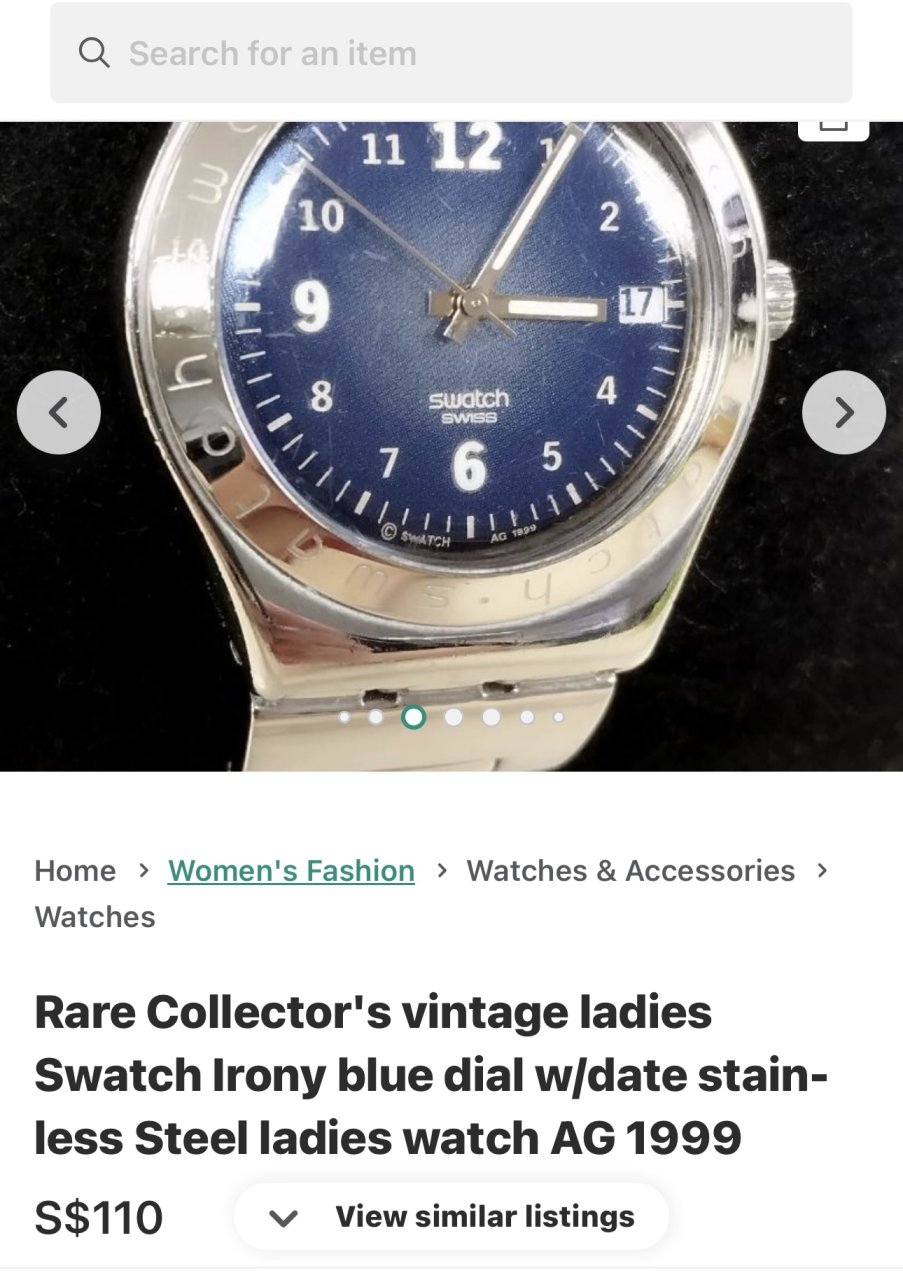This screenshot has height=1280, width=903.
Task: Go to previous photo with left arrow
Action: click(59, 412)
